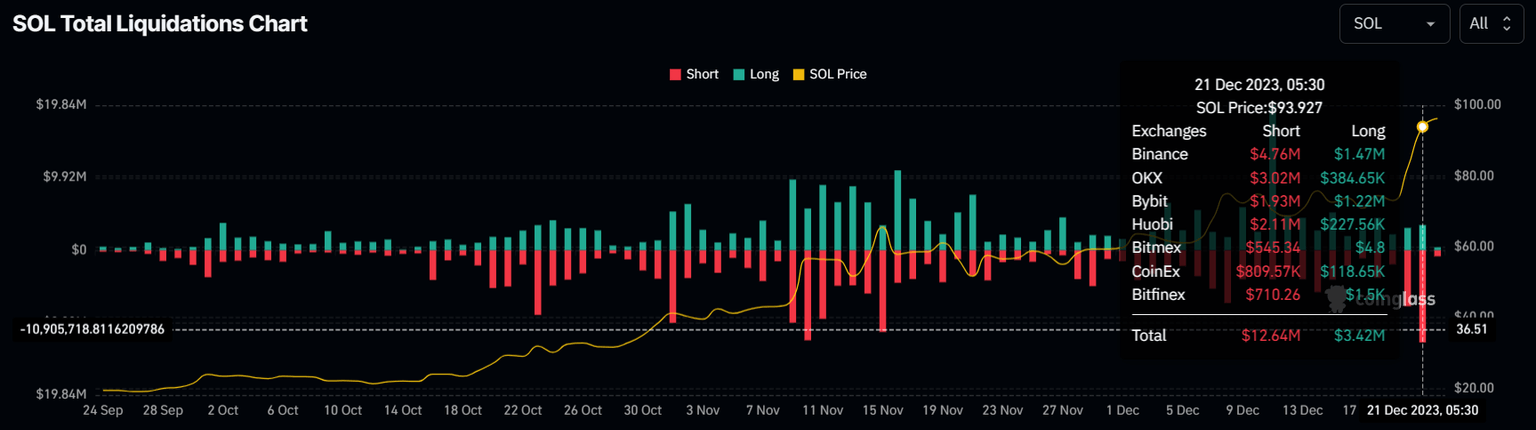Click the $60.00 price axis label
1536x430 pixels.
pos(1476,246)
